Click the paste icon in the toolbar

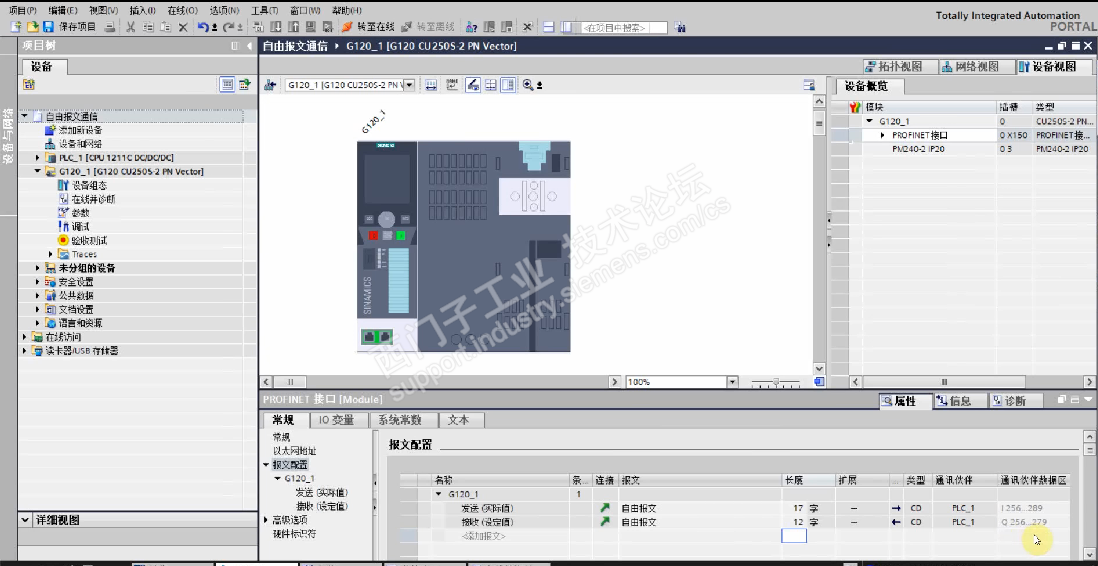tap(165, 27)
